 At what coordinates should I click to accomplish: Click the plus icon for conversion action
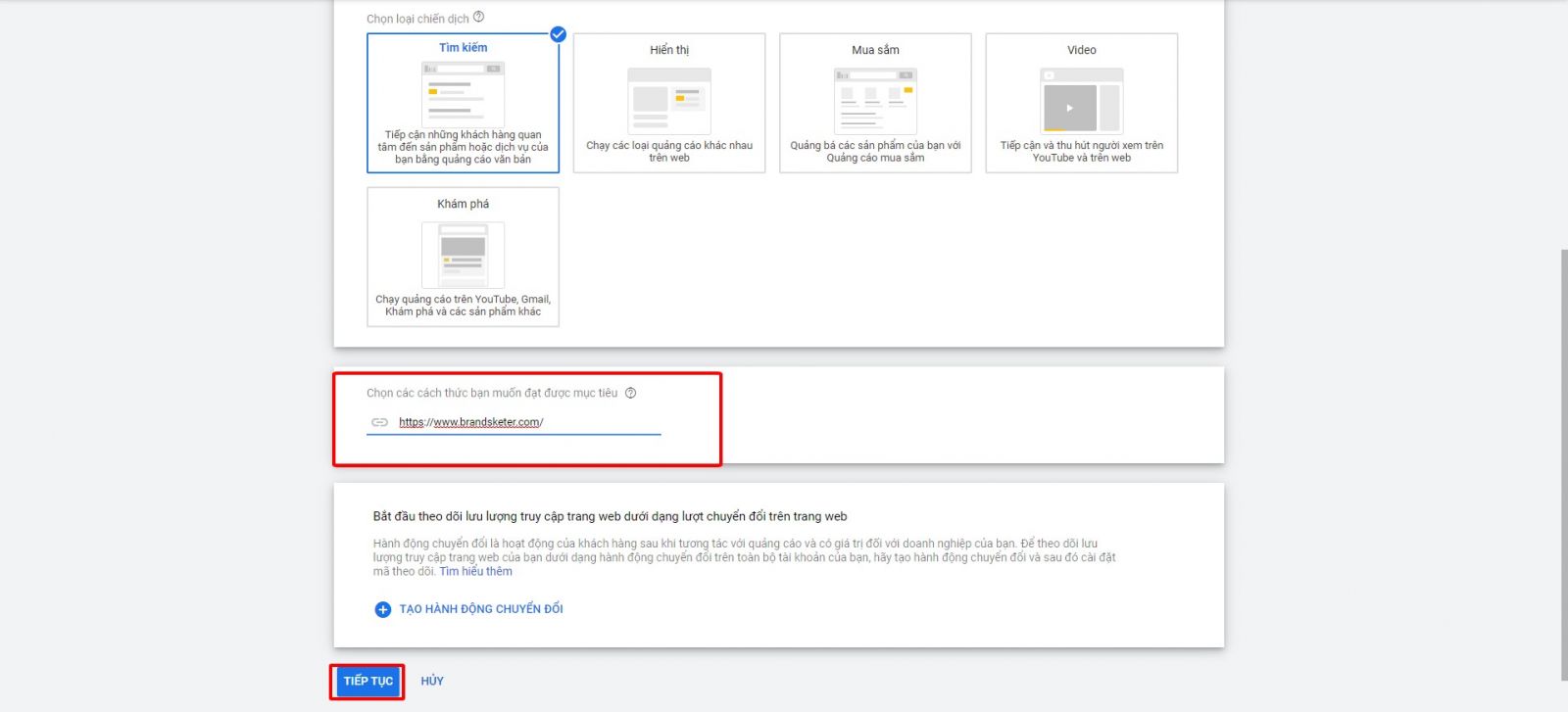coord(383,609)
